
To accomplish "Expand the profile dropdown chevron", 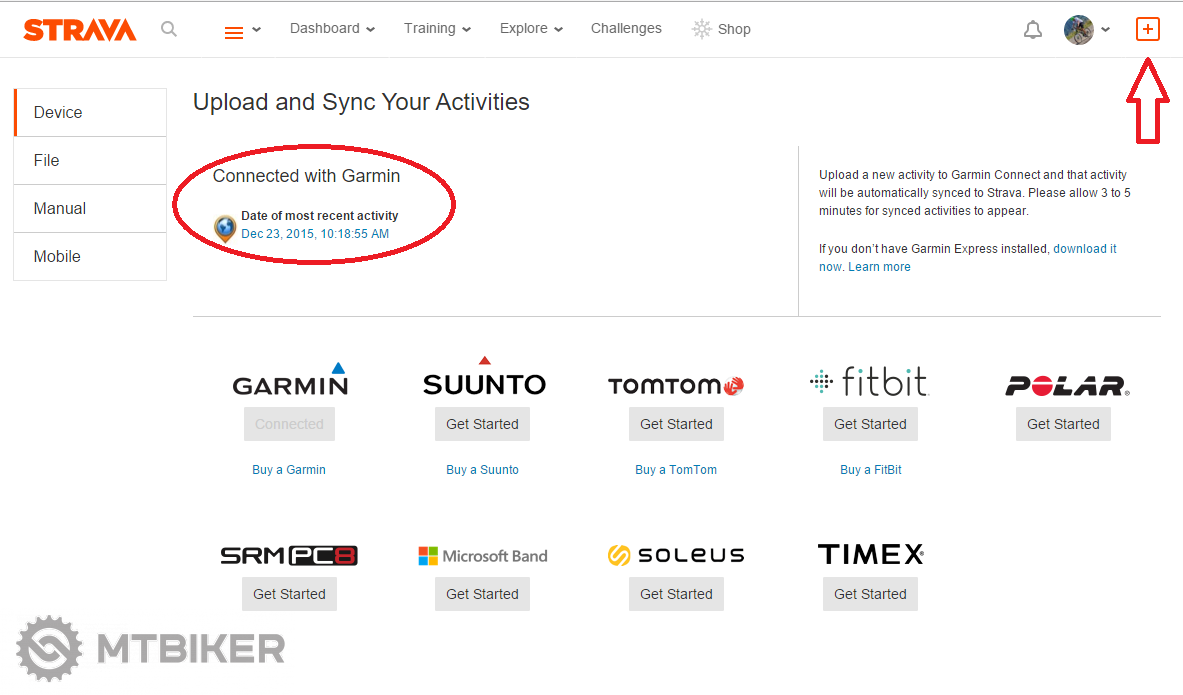I will 1105,30.
